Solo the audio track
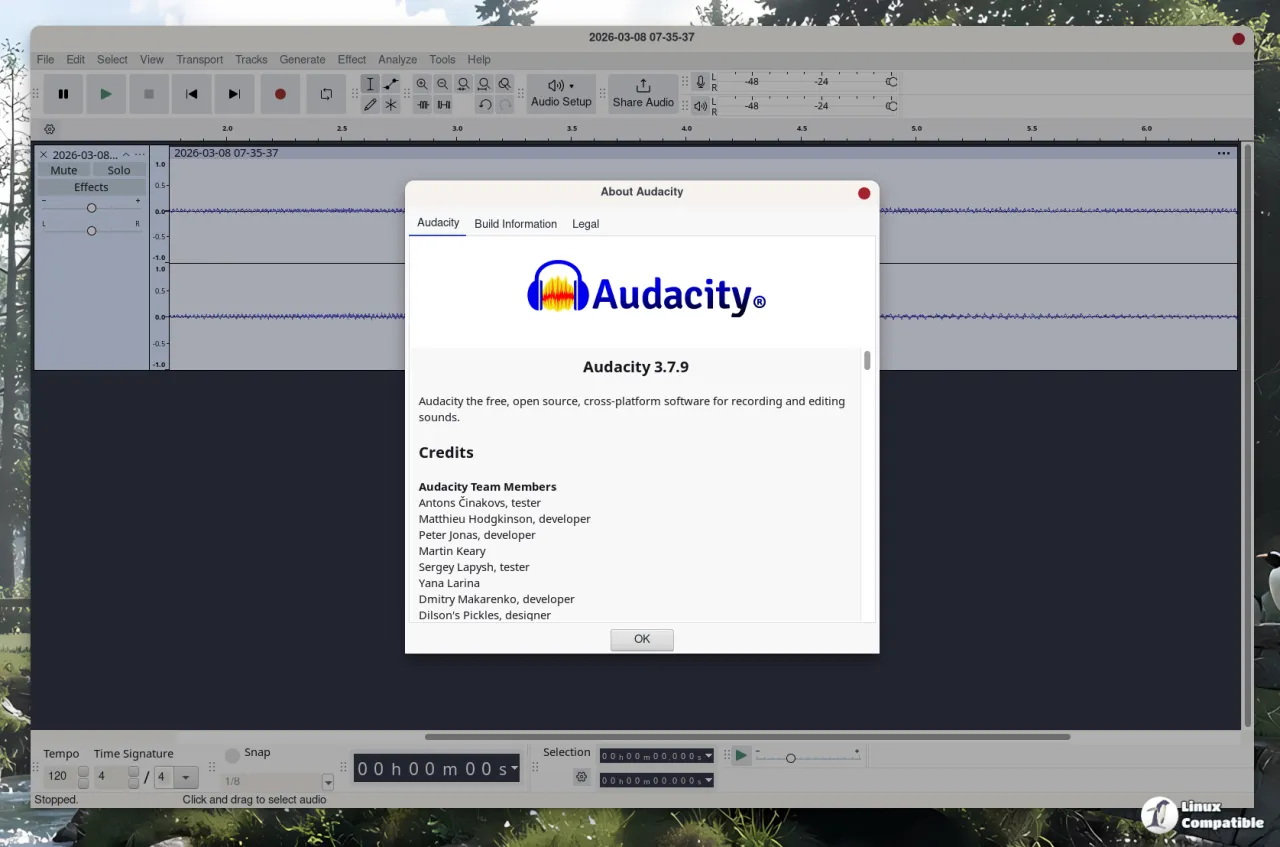This screenshot has height=847, width=1280. point(119,170)
